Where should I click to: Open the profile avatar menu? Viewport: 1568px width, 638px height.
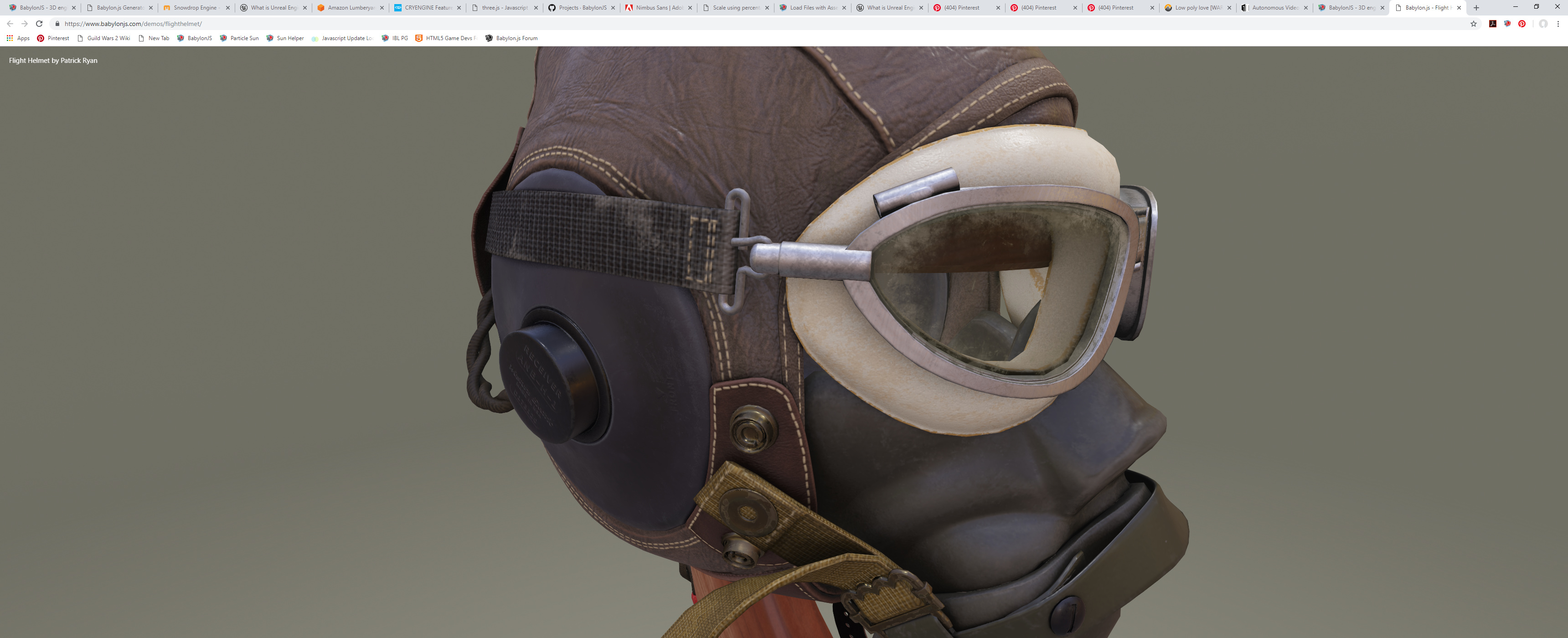(1543, 24)
